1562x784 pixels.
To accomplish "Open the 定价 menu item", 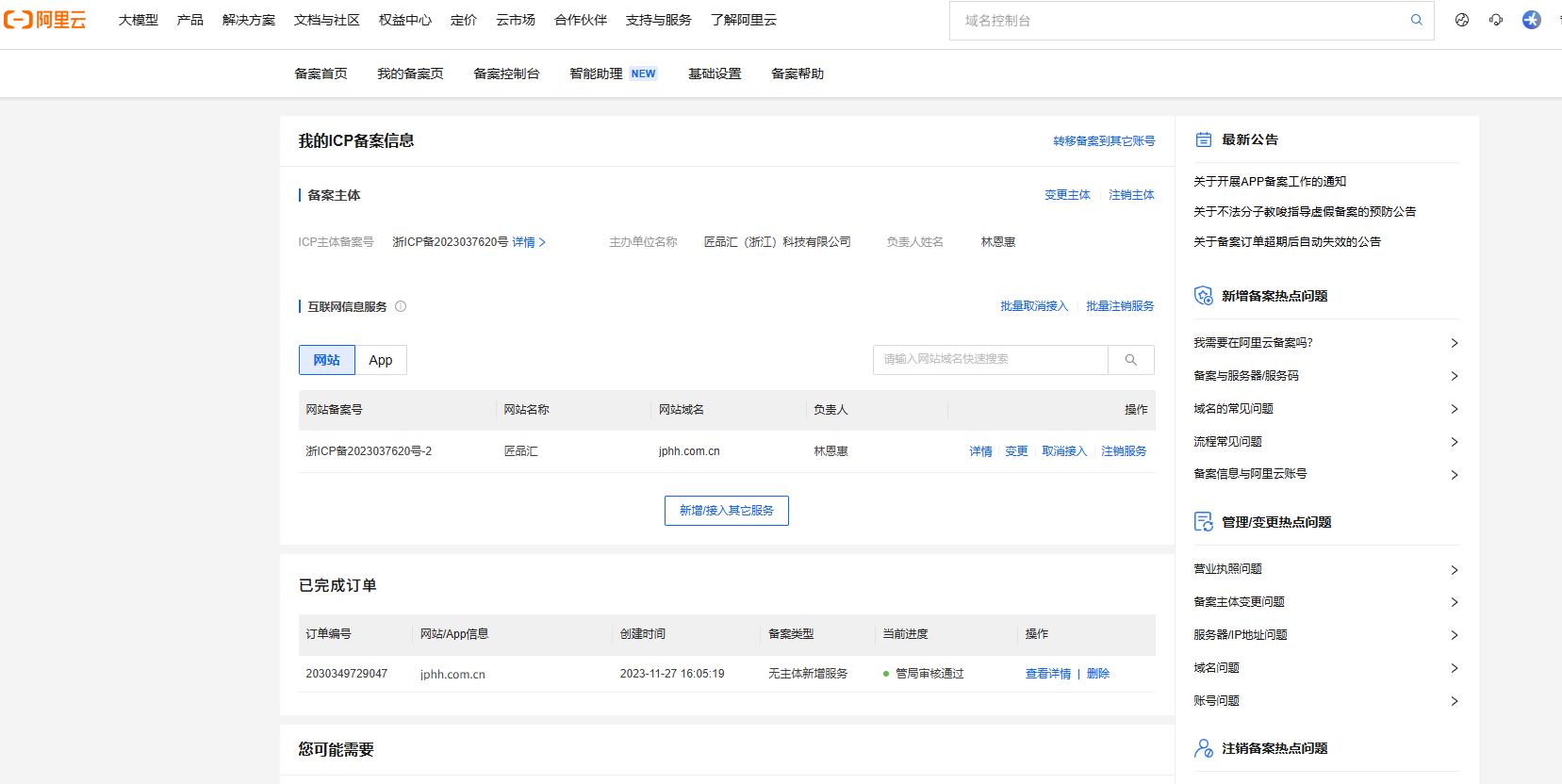I will pyautogui.click(x=464, y=20).
